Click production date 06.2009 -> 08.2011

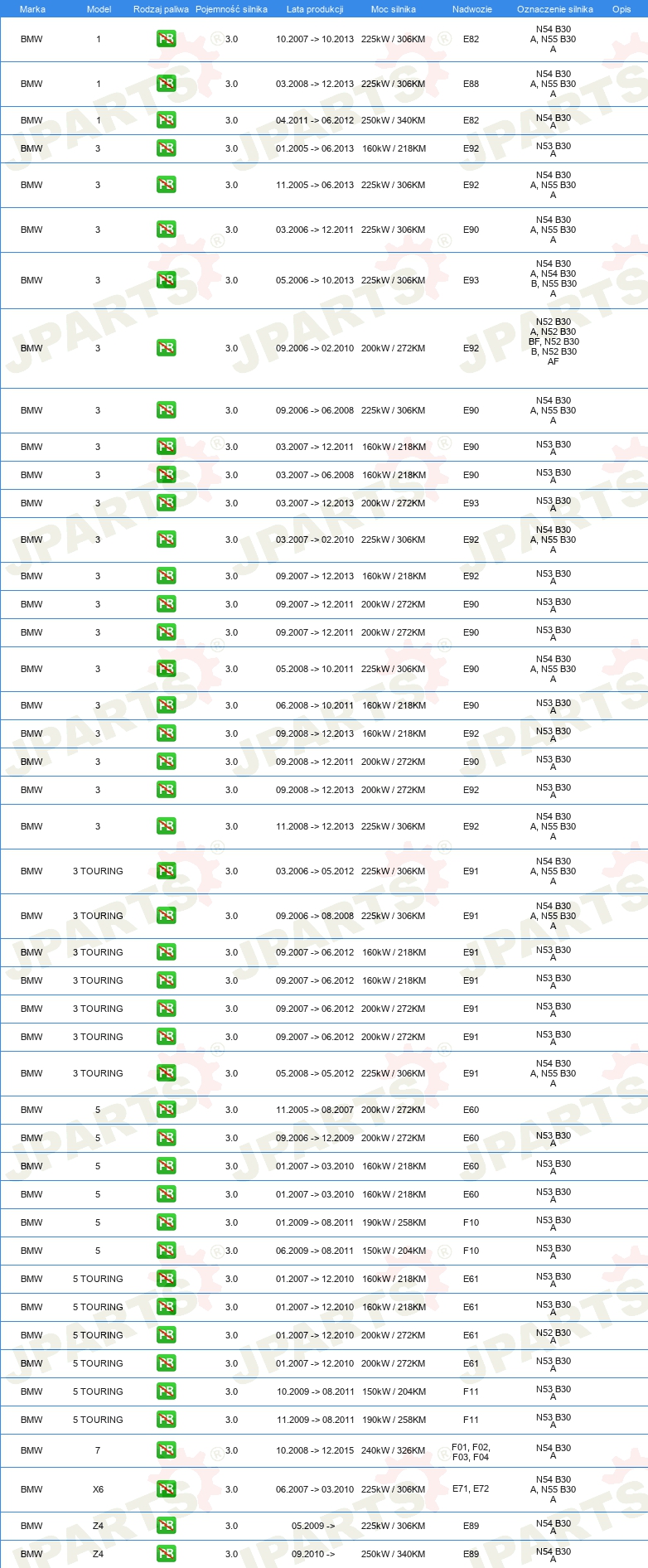click(315, 1251)
